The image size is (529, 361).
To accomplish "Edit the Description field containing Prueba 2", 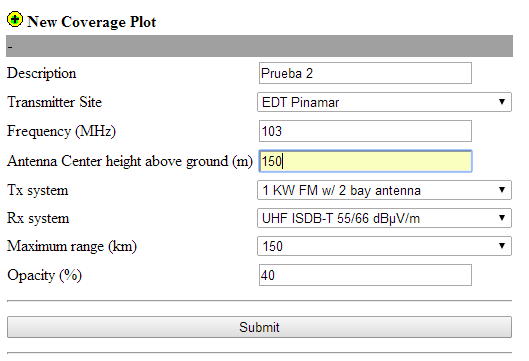I will 365,73.
